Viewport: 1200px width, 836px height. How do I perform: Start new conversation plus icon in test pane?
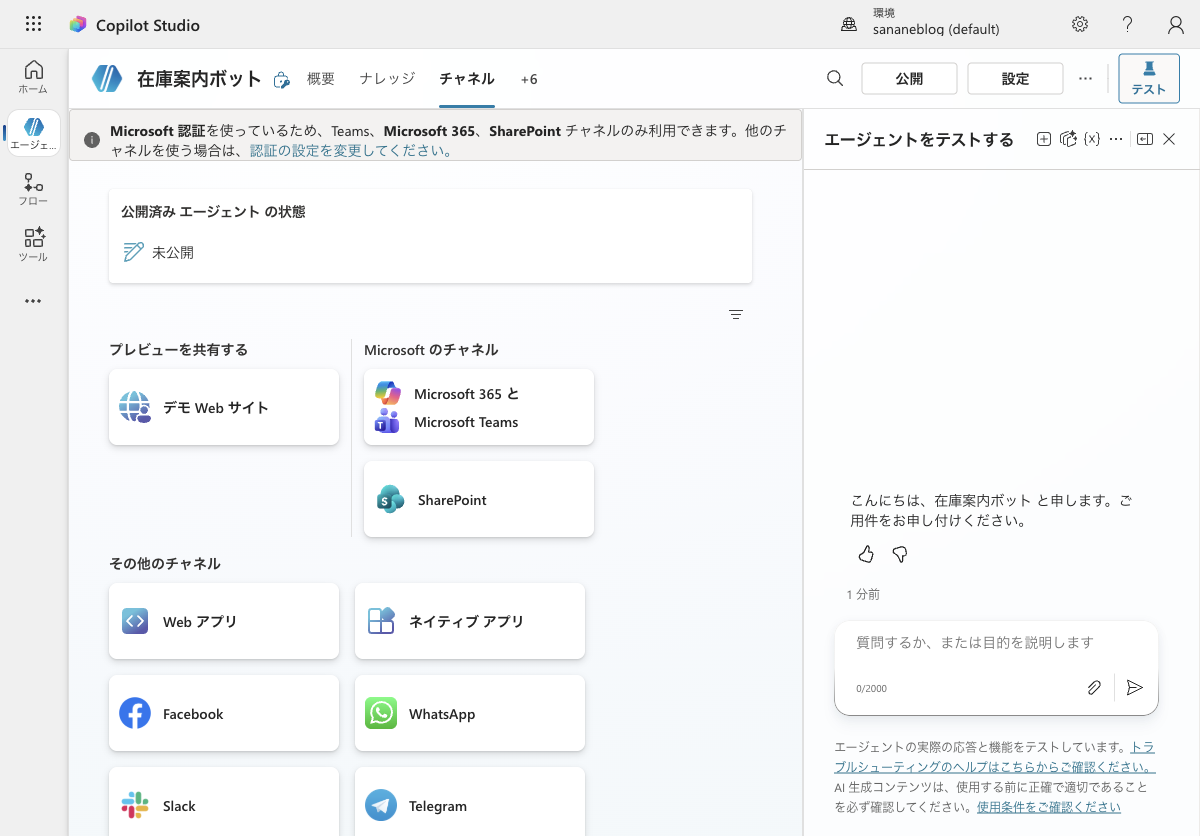[1043, 139]
